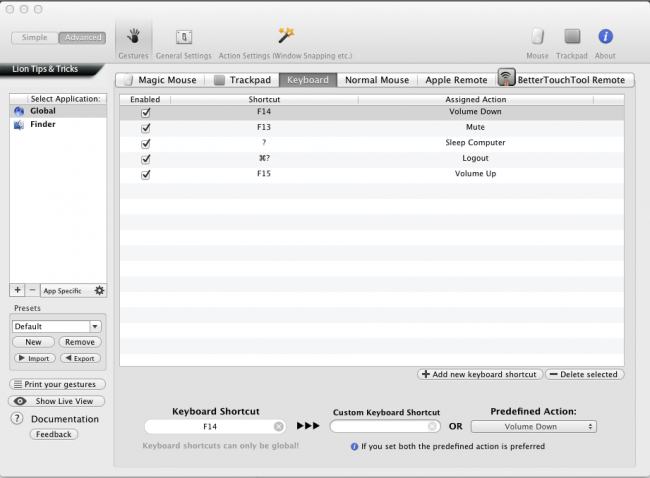
Task: Select the Logout shortcut row
Action: (x=372, y=159)
